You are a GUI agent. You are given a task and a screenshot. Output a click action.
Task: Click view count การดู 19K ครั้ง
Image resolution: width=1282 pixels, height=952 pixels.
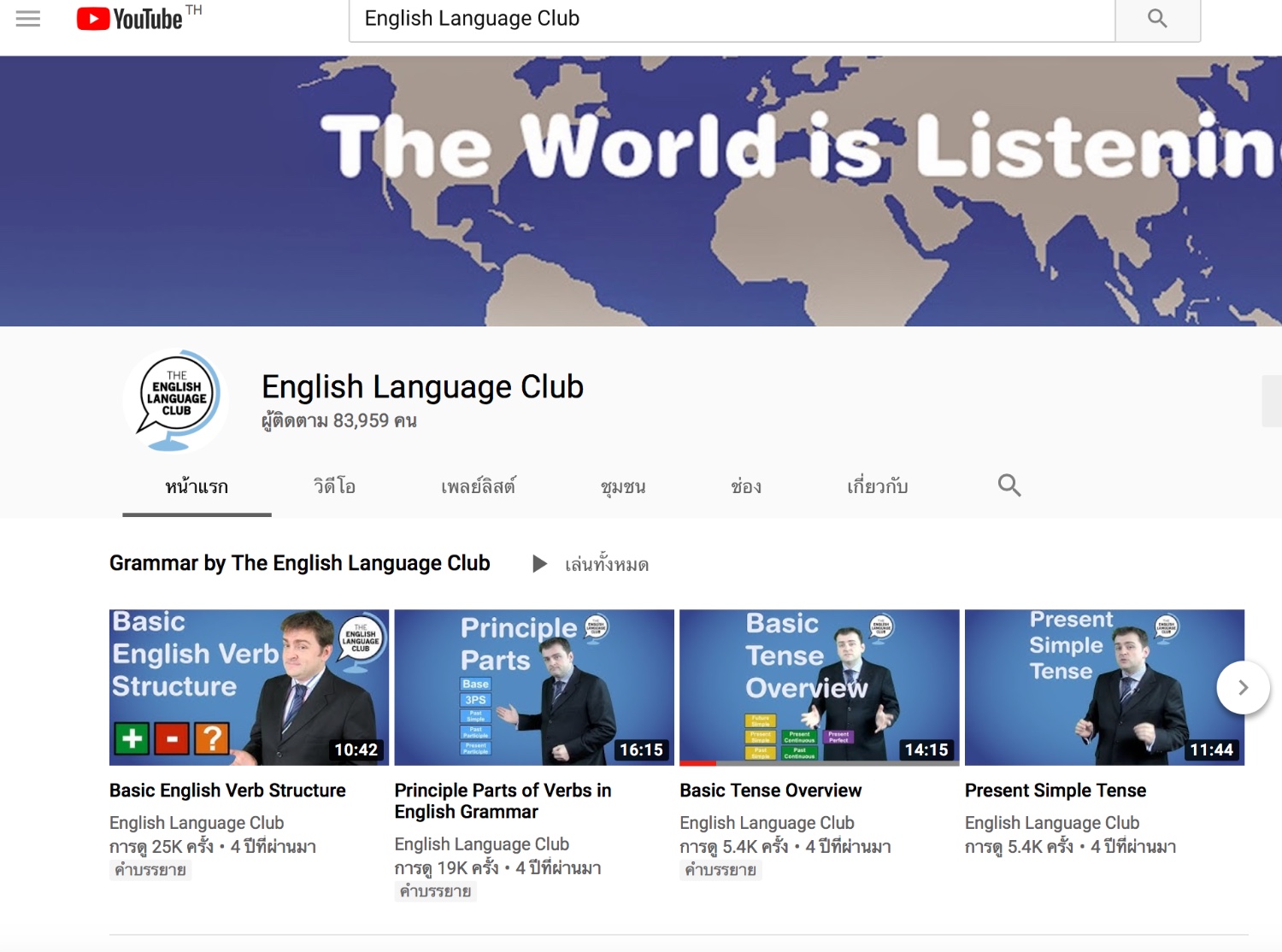pos(447,868)
